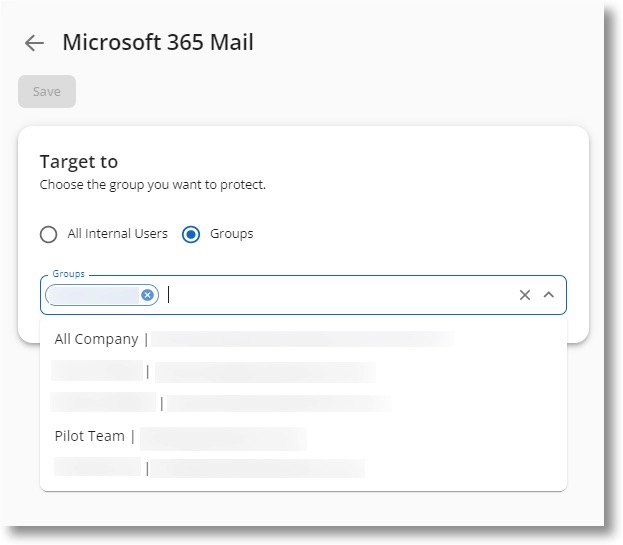Remove the selected group chip via its x icon
This screenshot has height=545, width=623.
pos(148,295)
